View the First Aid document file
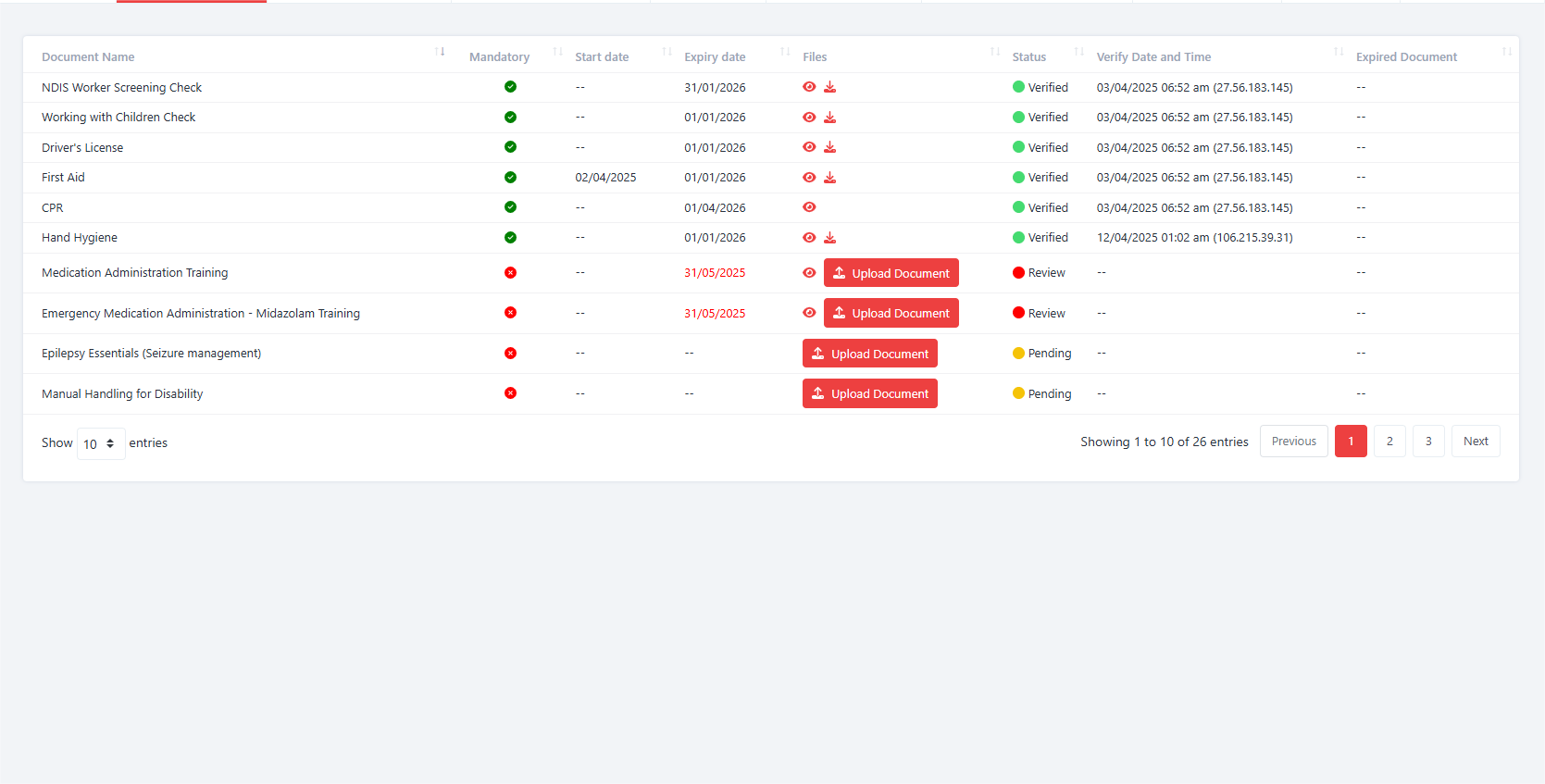Screen dimensions: 1545x784 click(x=809, y=178)
